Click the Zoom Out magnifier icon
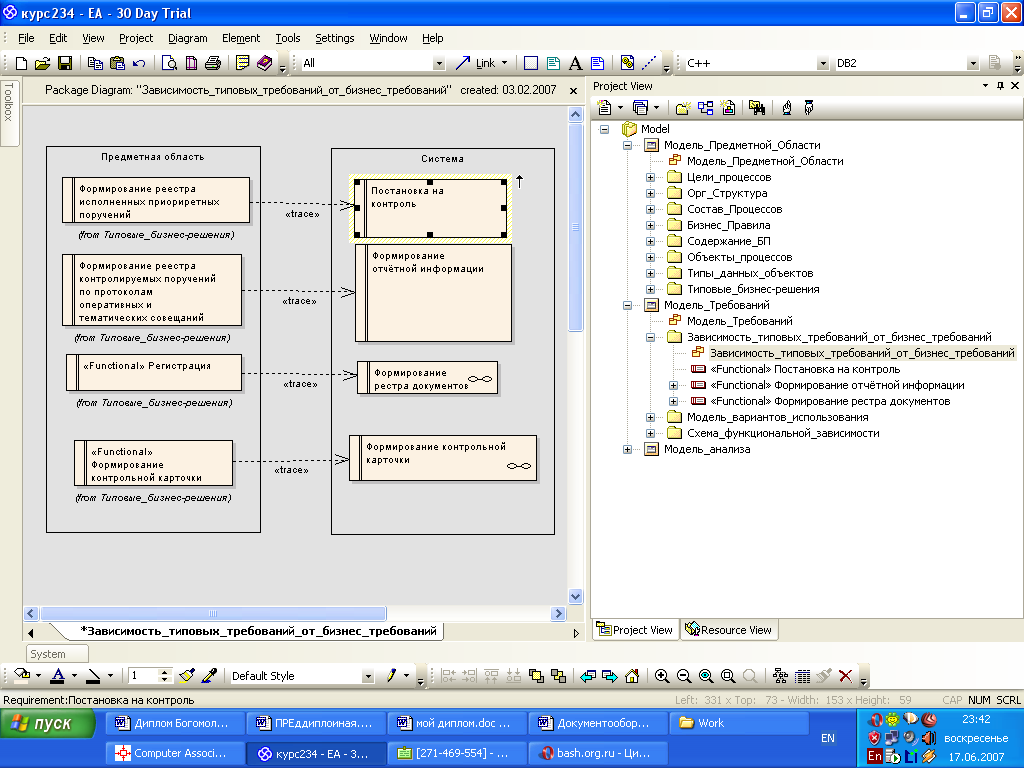This screenshot has height=768, width=1024. [x=684, y=676]
